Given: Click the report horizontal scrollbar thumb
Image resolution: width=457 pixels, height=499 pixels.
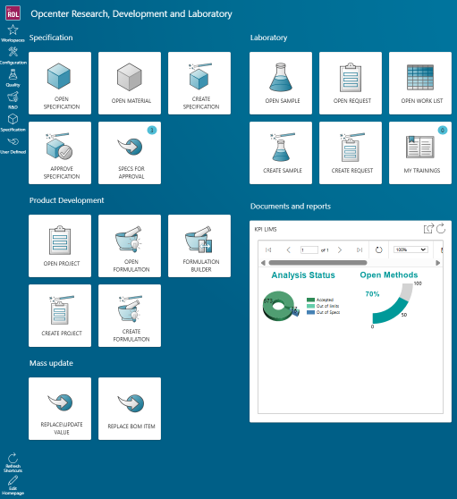Looking at the screenshot, I should 318,263.
